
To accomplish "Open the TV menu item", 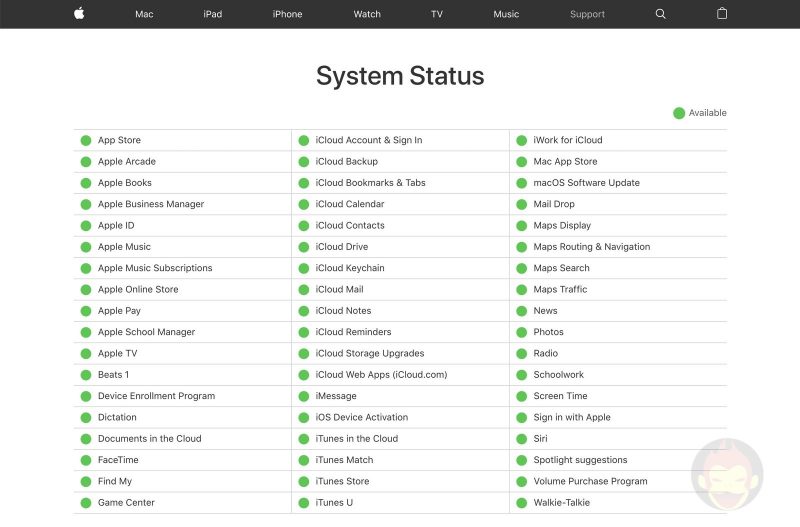I will (x=437, y=14).
